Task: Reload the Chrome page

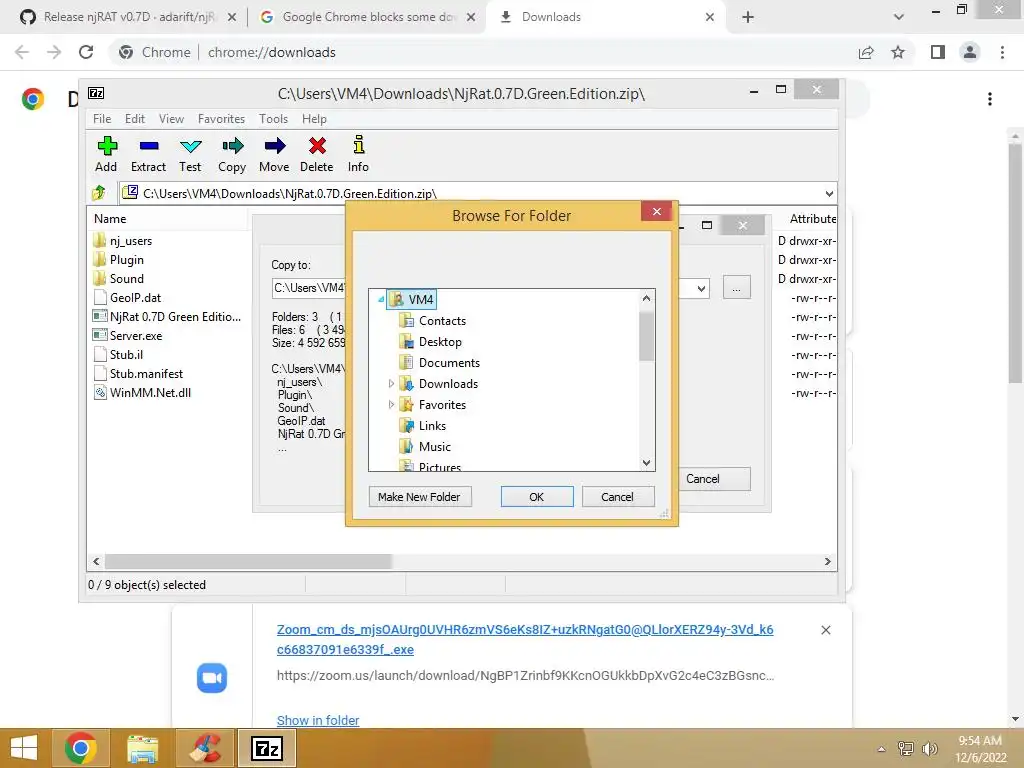Action: point(86,52)
